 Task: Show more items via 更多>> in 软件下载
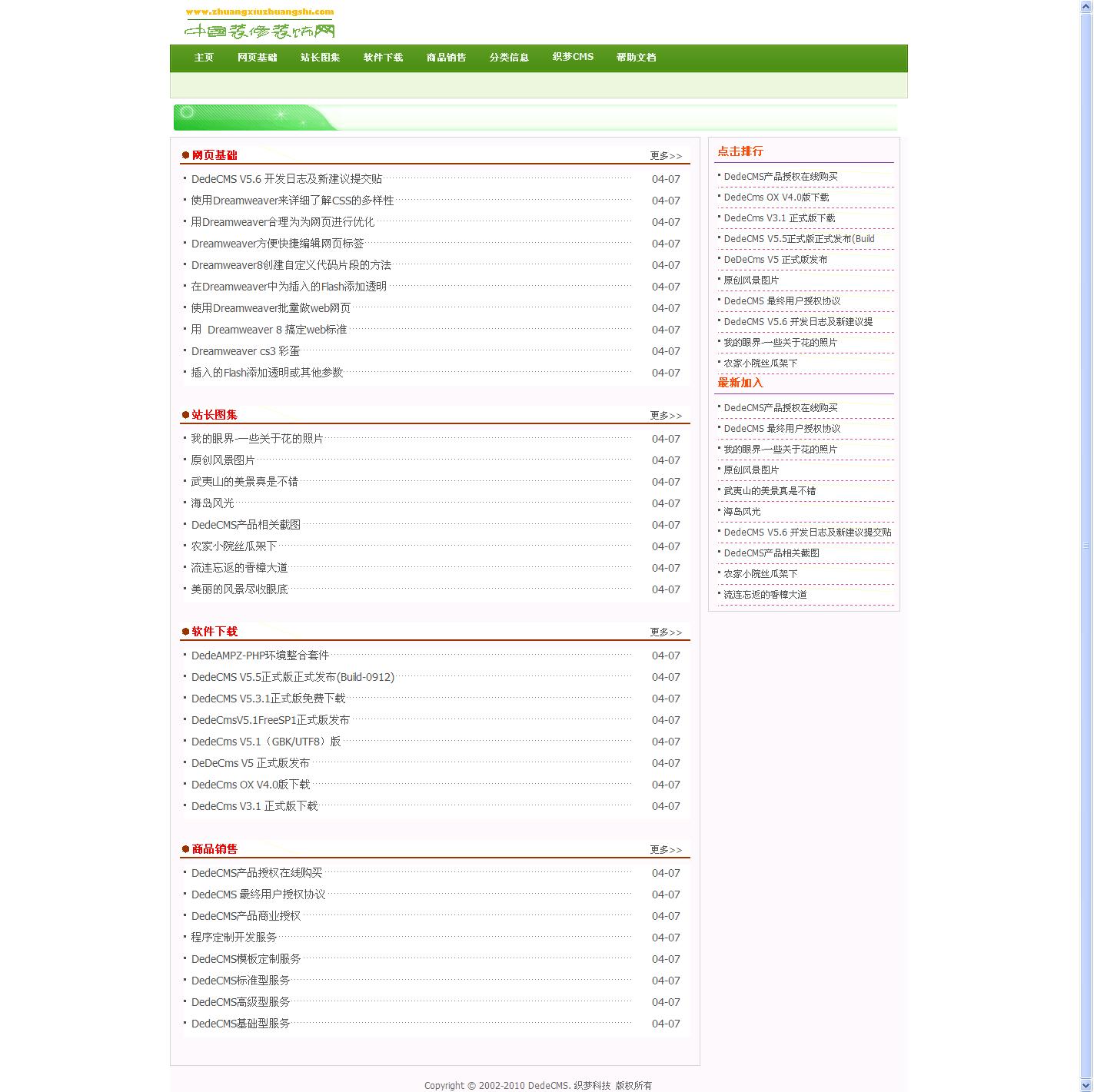666,632
